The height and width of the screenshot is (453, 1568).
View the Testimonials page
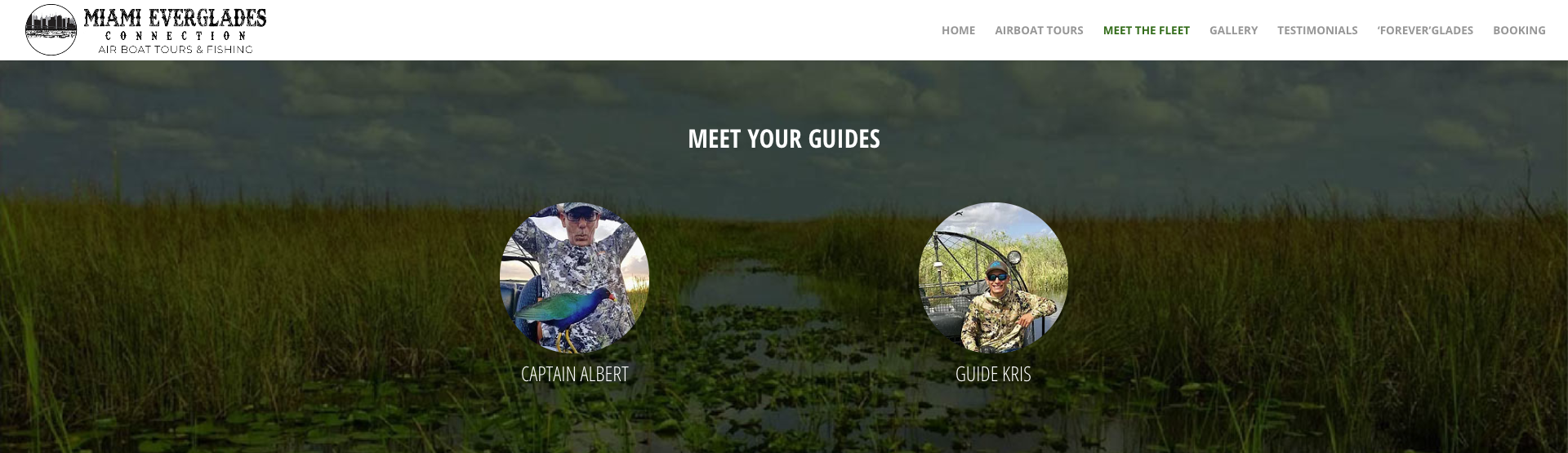(x=1317, y=30)
